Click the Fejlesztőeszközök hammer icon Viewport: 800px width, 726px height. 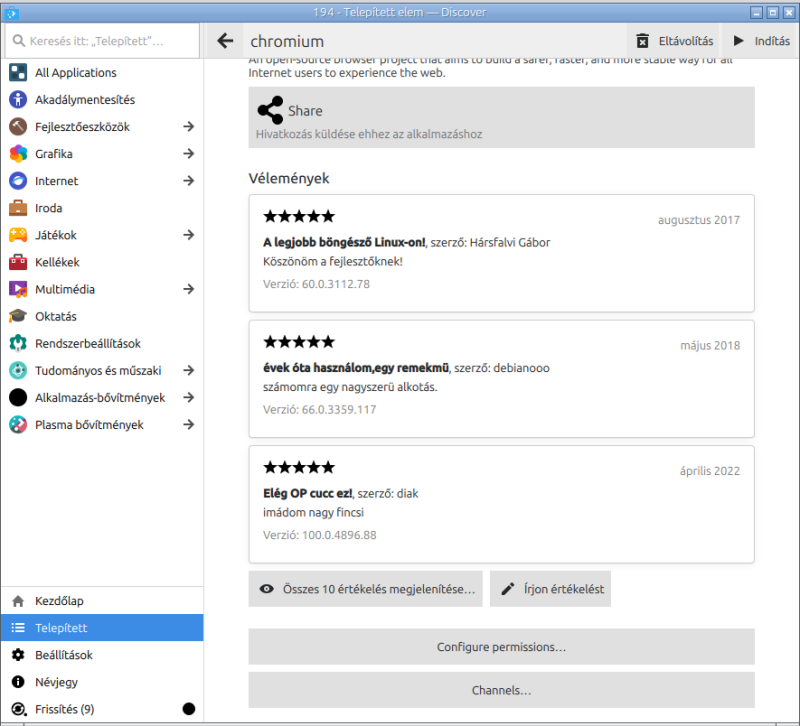[18, 127]
